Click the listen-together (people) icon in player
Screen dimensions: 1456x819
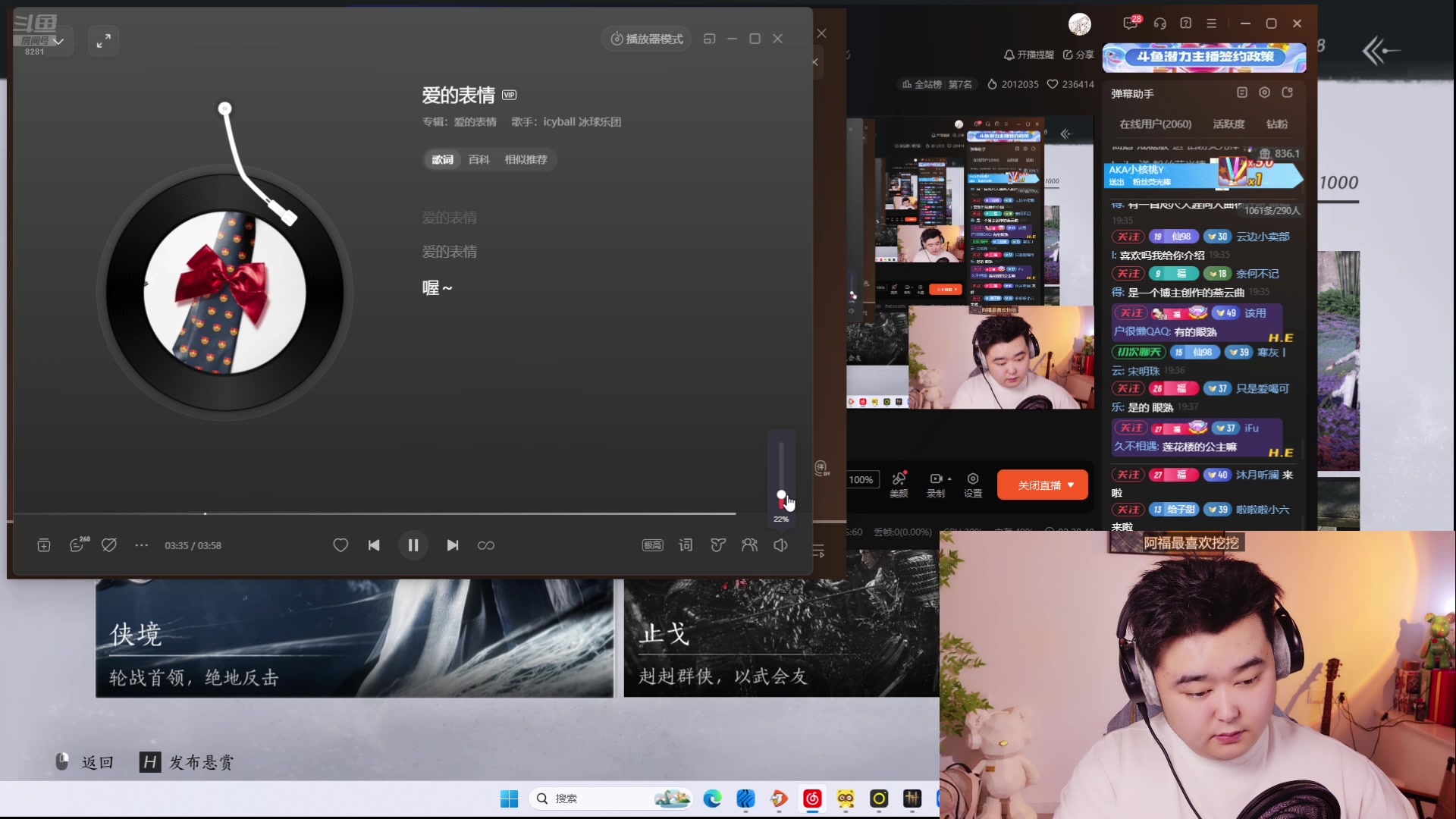[x=749, y=545]
